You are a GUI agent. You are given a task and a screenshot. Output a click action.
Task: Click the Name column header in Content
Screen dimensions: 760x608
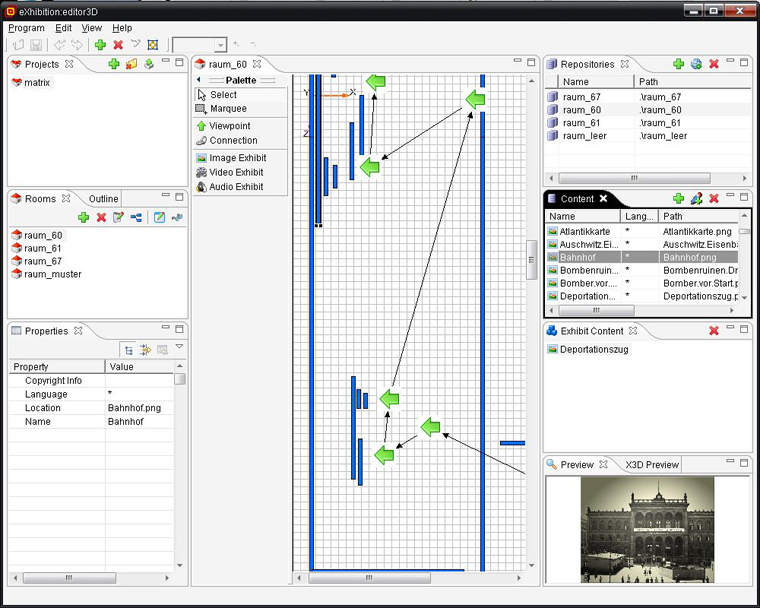[583, 217]
